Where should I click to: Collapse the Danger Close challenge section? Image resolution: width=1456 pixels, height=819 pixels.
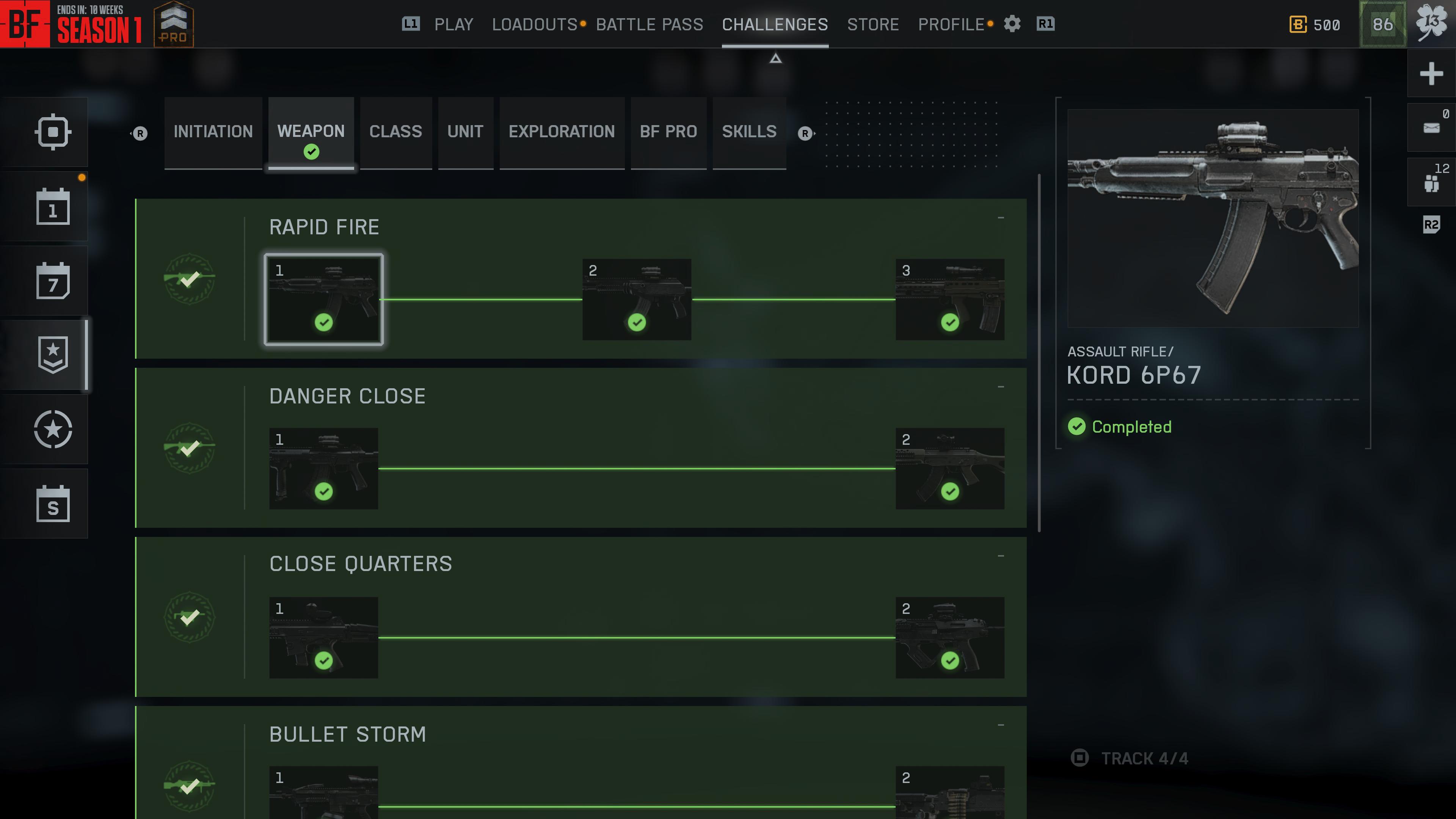click(1001, 387)
